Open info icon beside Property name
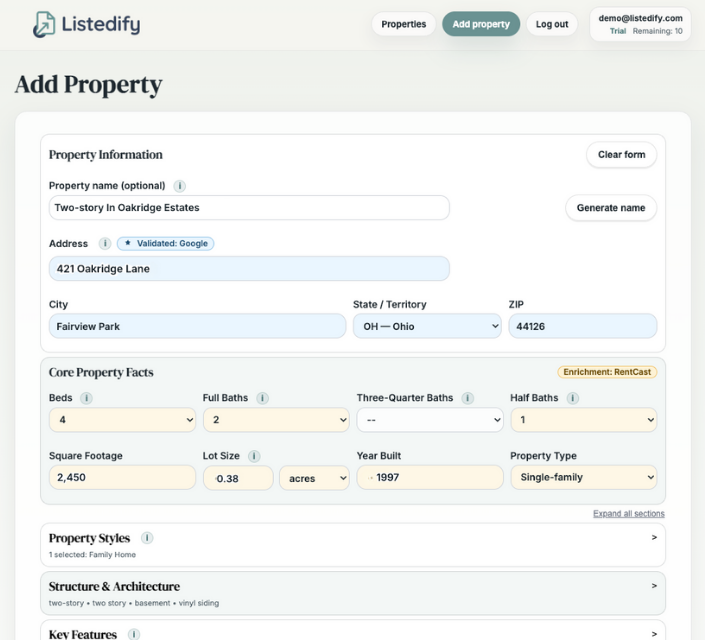705x640 pixels. [x=179, y=186]
